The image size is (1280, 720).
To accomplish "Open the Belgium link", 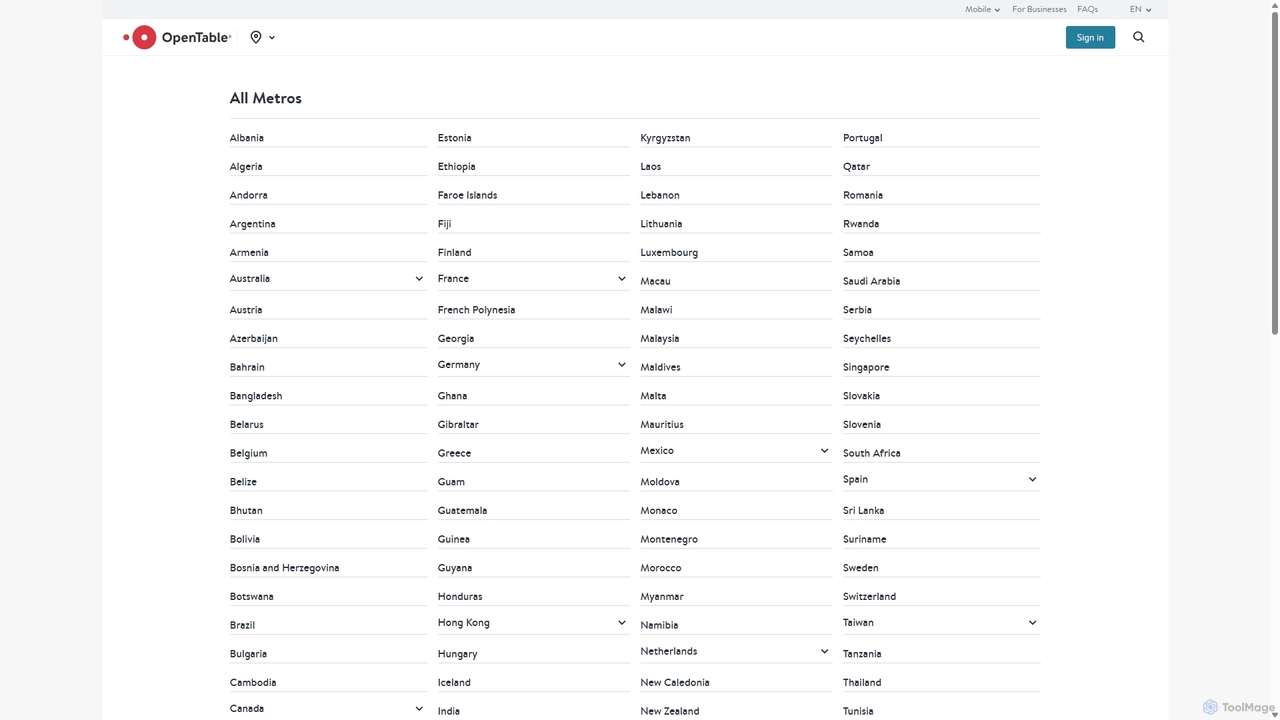I will click(x=248, y=454).
